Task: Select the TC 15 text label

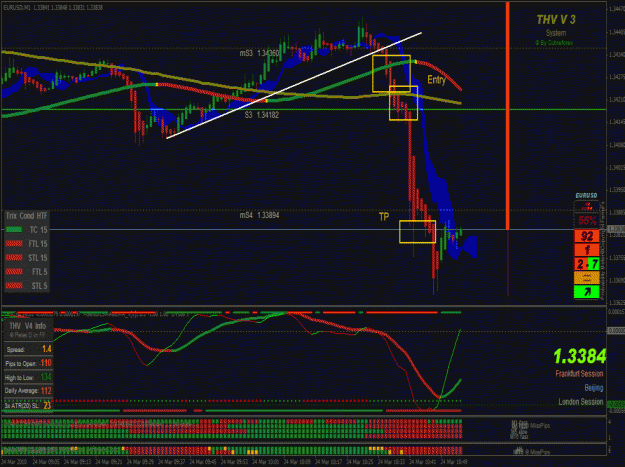Action: pyautogui.click(x=38, y=230)
